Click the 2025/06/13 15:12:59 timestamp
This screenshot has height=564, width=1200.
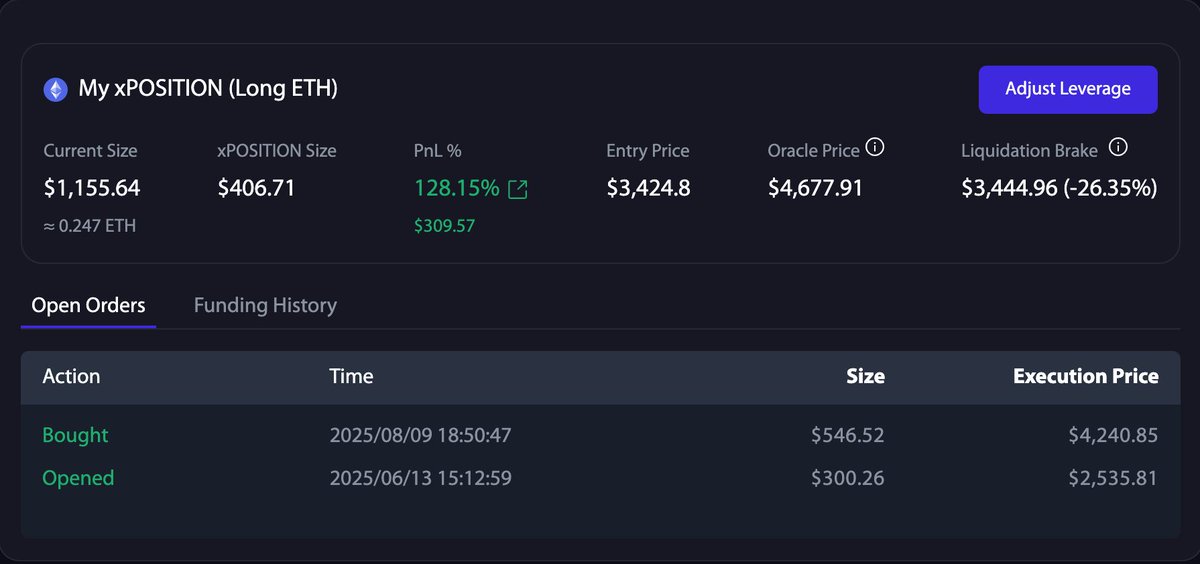pos(421,478)
